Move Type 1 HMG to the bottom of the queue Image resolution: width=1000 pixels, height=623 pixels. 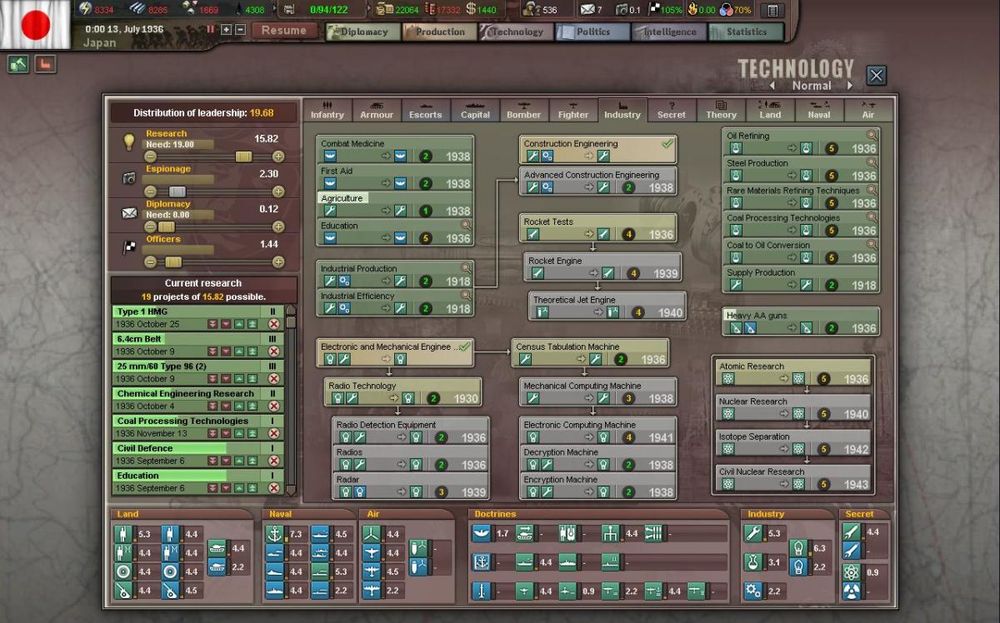(212, 324)
